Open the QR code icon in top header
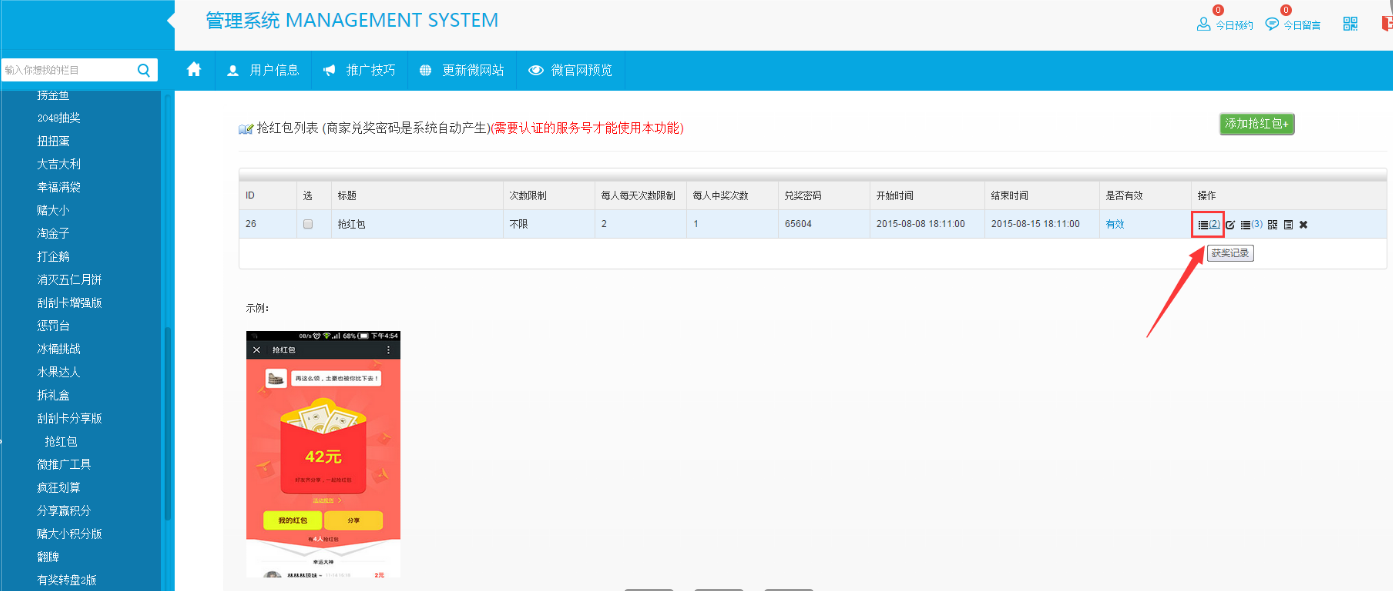Screen dimensions: 1393x591 (1350, 24)
